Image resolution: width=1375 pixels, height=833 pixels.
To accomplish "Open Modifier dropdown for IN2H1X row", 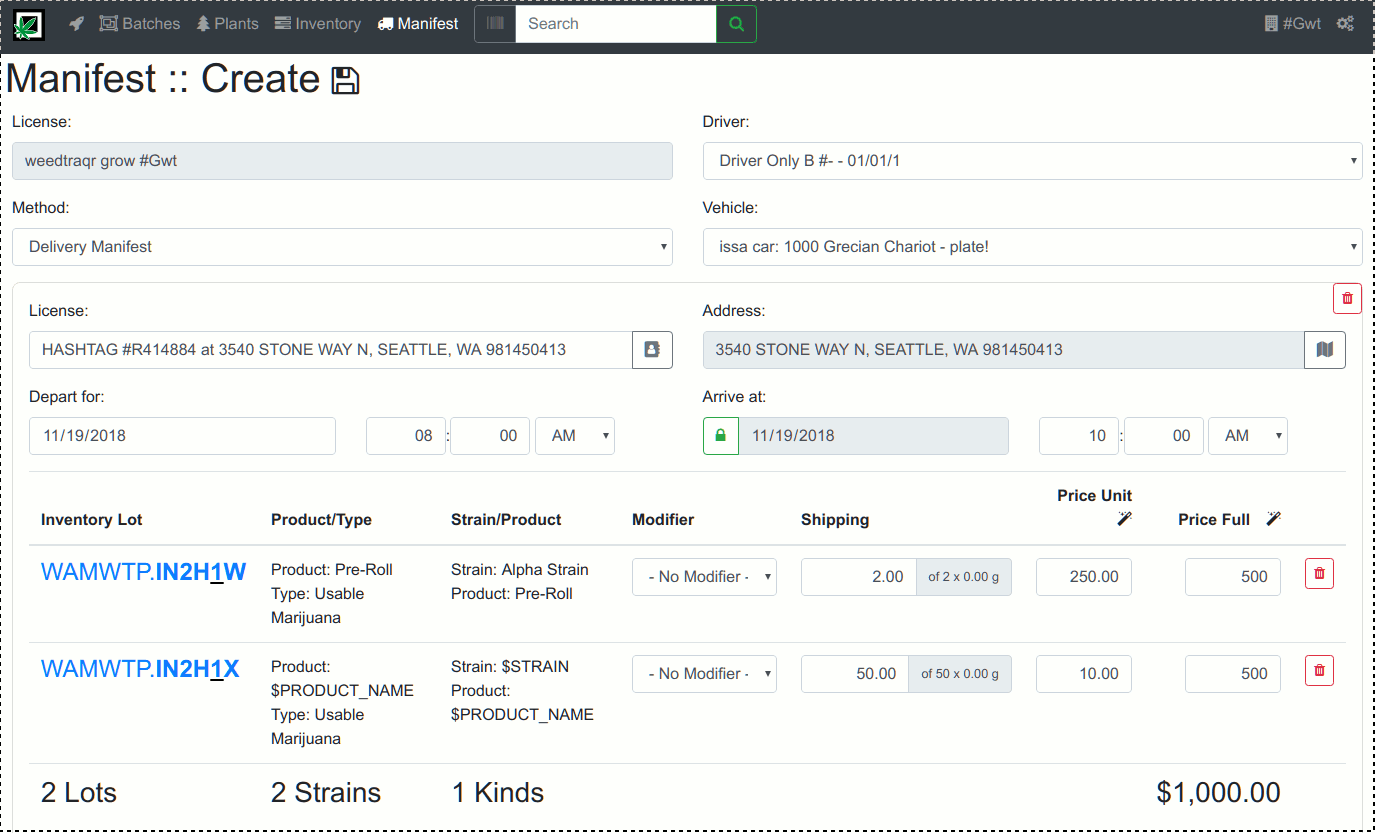I will 704,674.
